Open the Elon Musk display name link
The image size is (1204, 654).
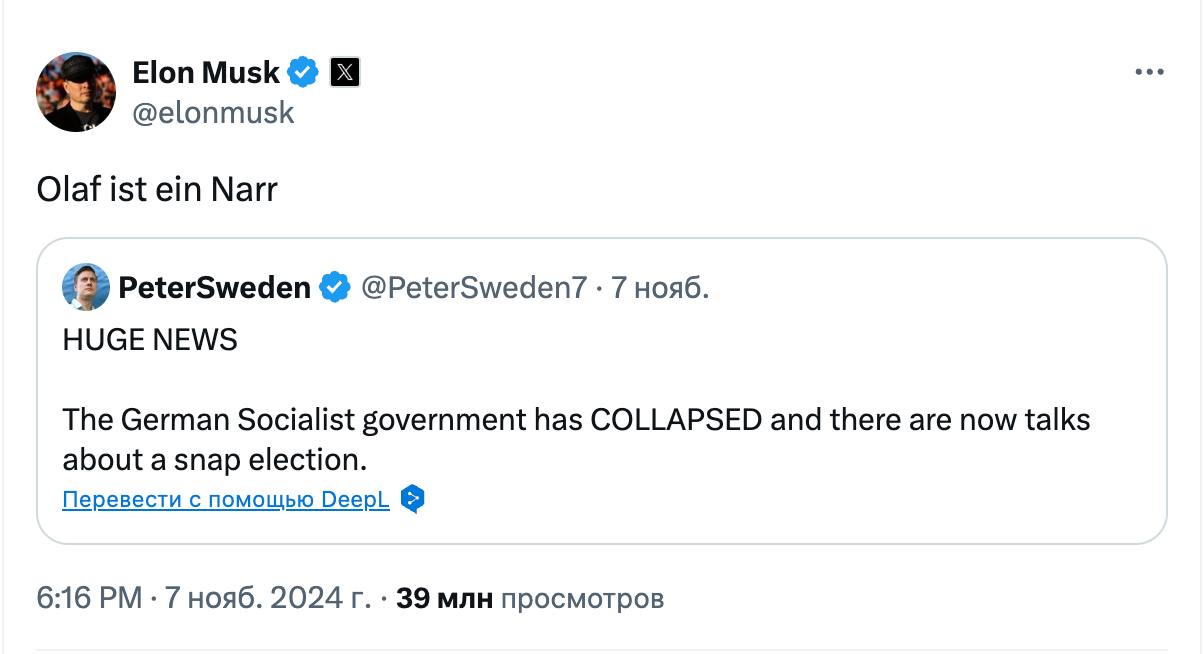pos(206,72)
